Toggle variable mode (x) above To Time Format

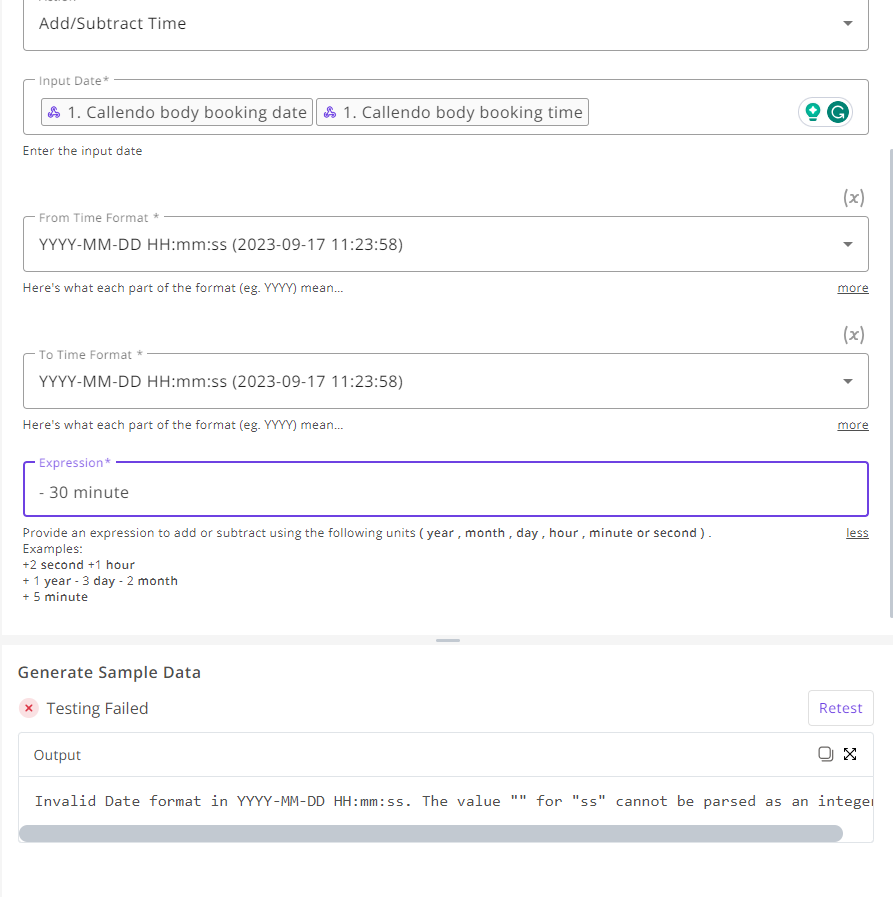tap(854, 335)
